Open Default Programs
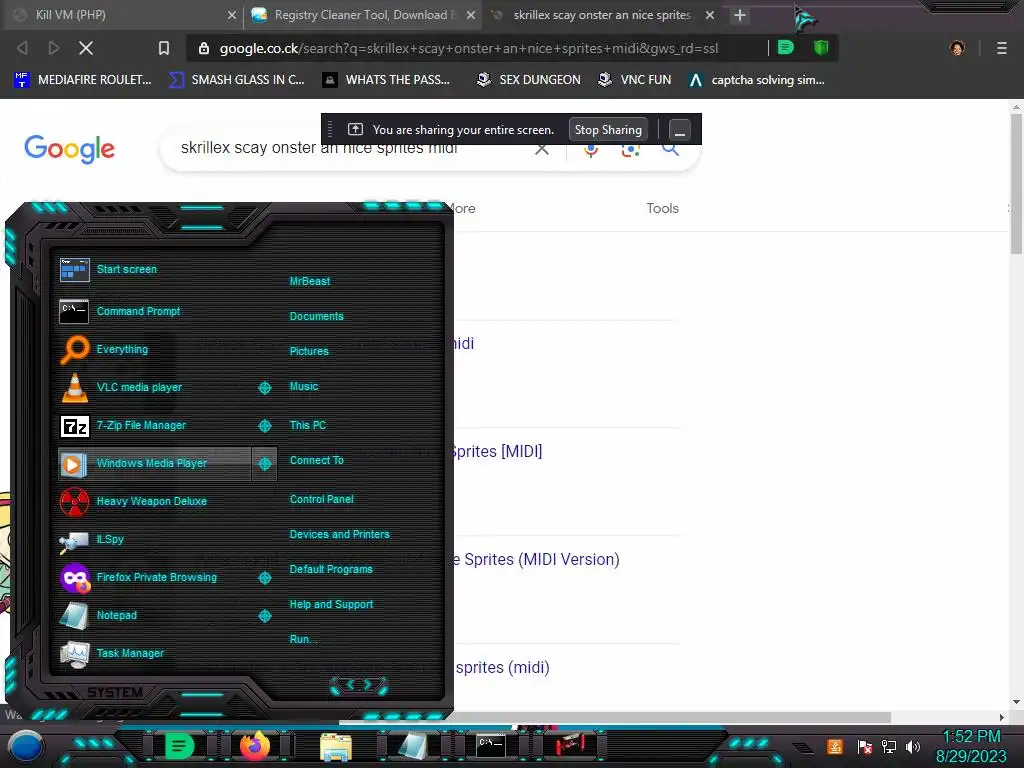This screenshot has height=768, width=1024. (331, 569)
